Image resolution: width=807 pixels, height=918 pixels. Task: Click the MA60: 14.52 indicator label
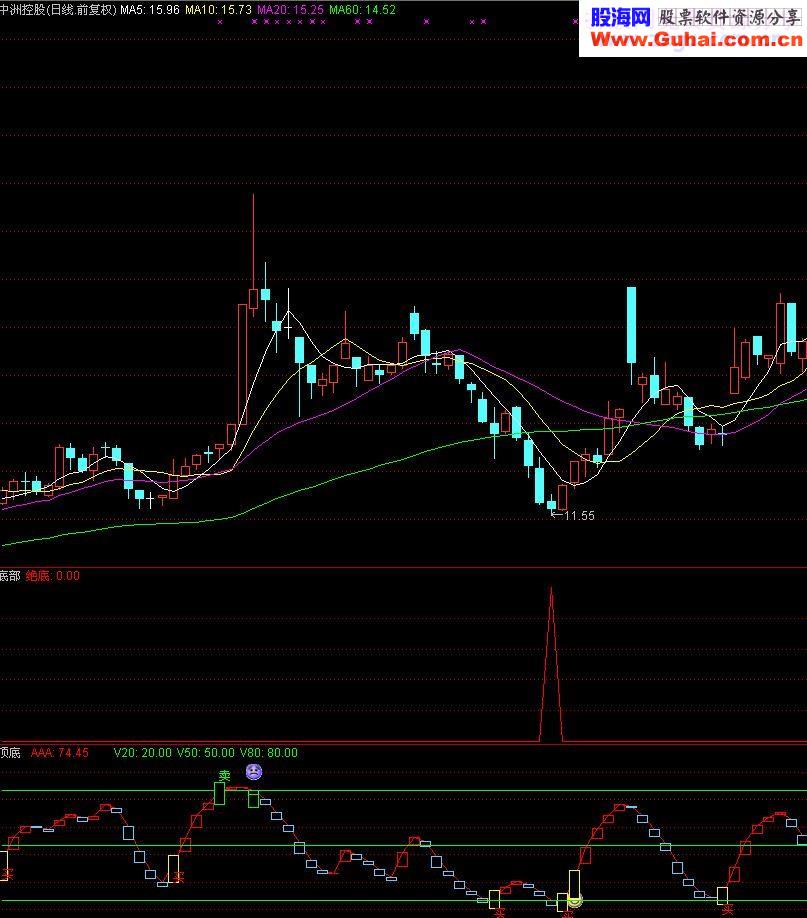click(363, 10)
